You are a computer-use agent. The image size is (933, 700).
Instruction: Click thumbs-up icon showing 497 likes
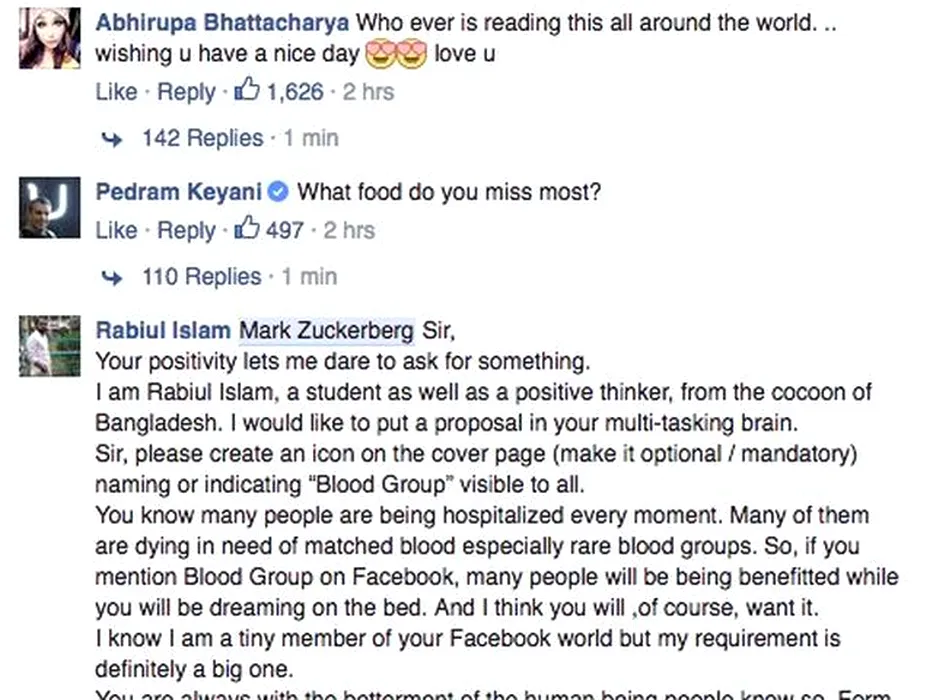click(247, 230)
